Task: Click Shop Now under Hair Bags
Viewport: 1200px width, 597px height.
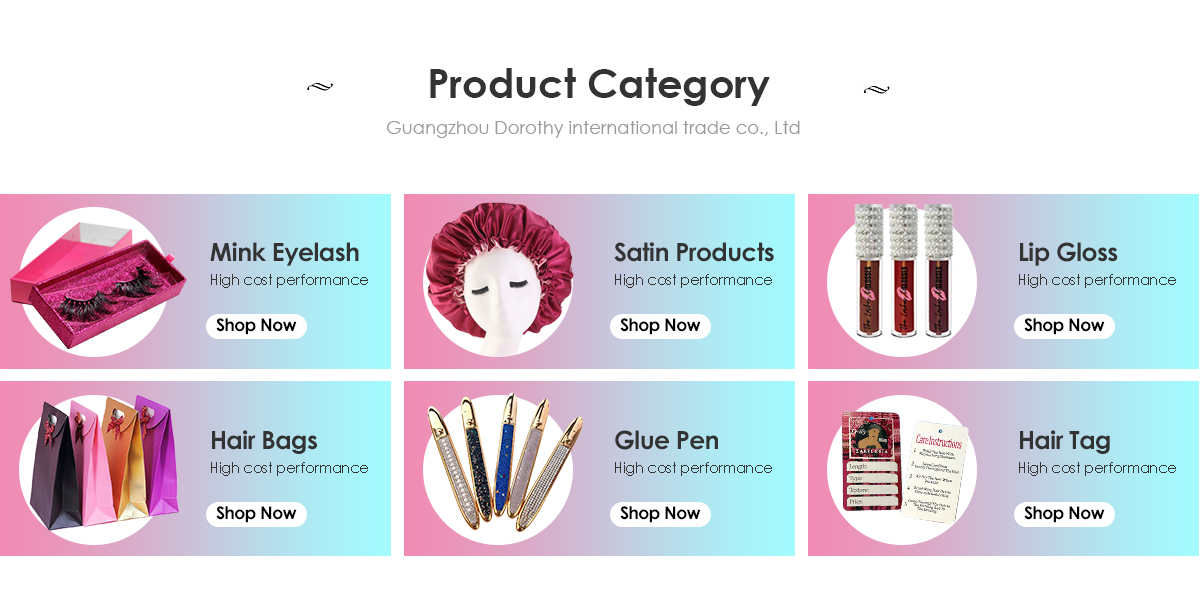Action: coord(256,514)
